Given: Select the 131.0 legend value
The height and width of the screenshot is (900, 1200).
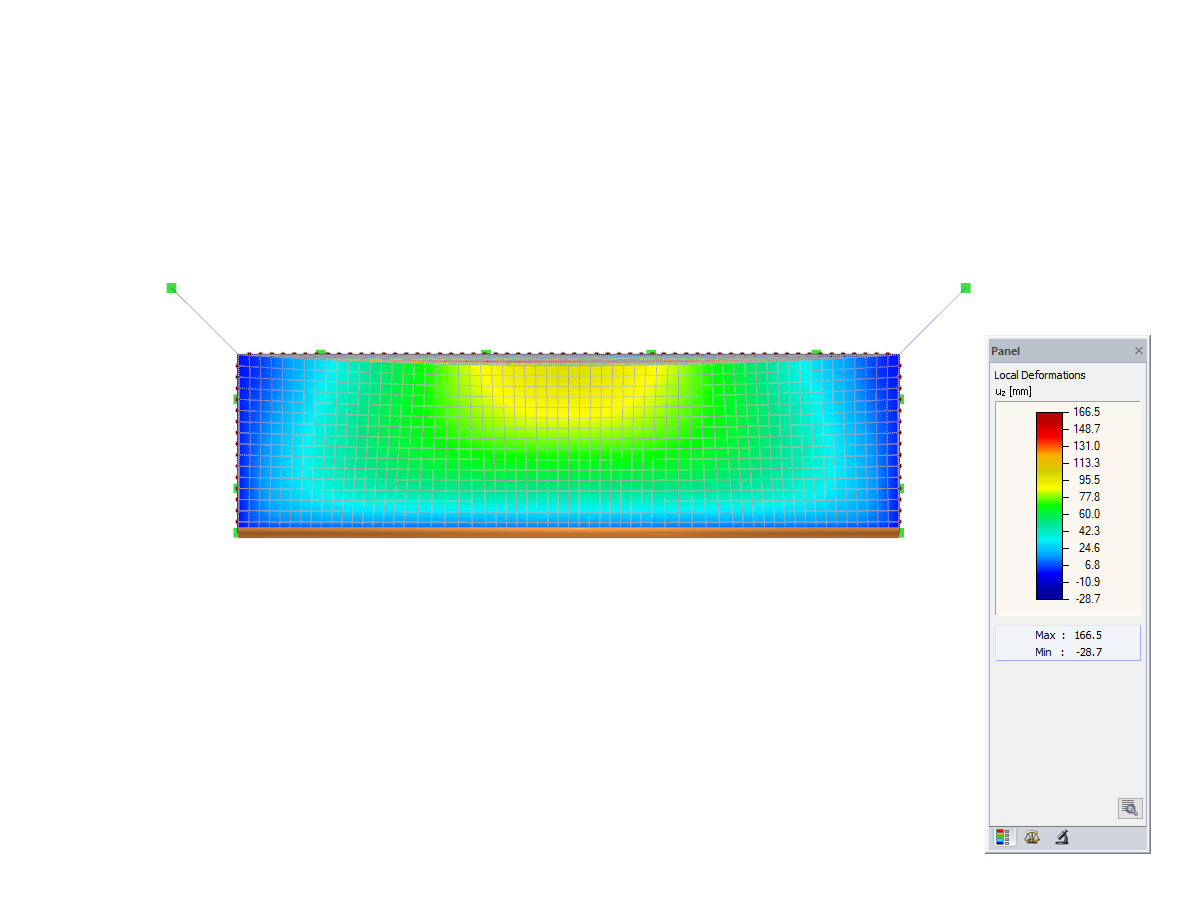Looking at the screenshot, I should coord(1086,446).
